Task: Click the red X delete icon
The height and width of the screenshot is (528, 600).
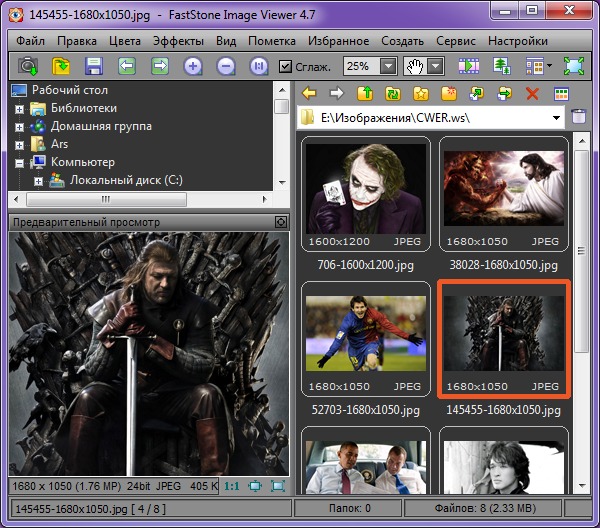Action: [532, 94]
